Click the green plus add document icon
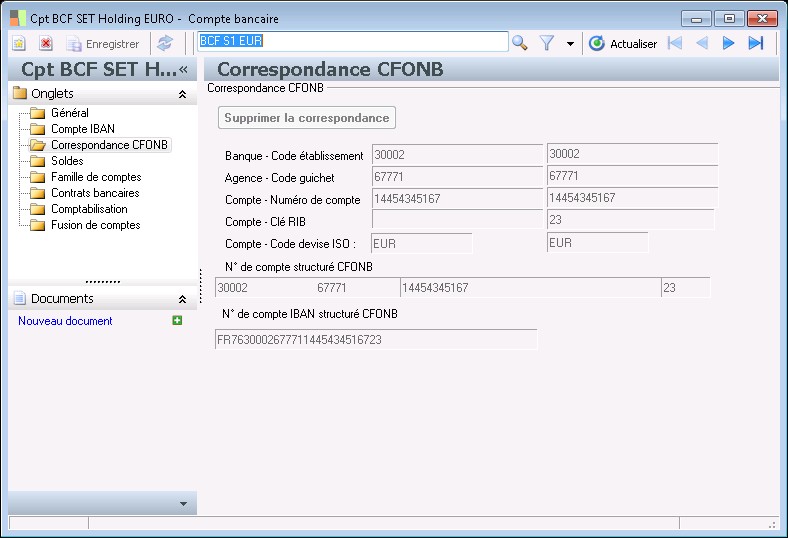 (x=177, y=321)
